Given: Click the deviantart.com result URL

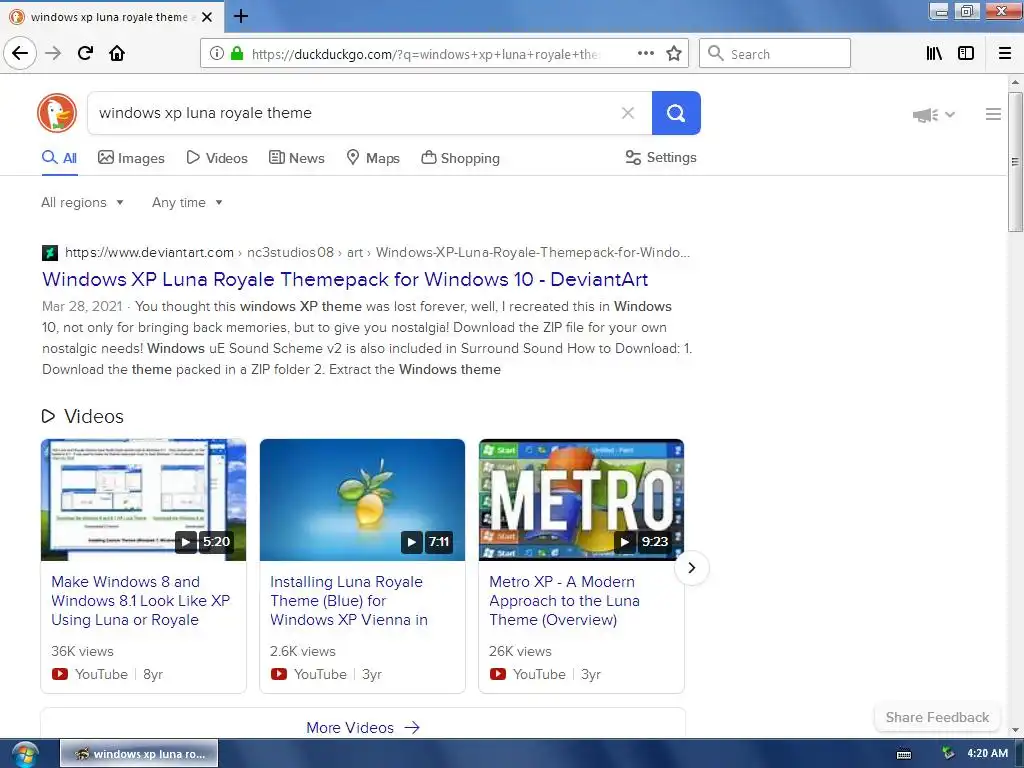Looking at the screenshot, I should pyautogui.click(x=377, y=253).
